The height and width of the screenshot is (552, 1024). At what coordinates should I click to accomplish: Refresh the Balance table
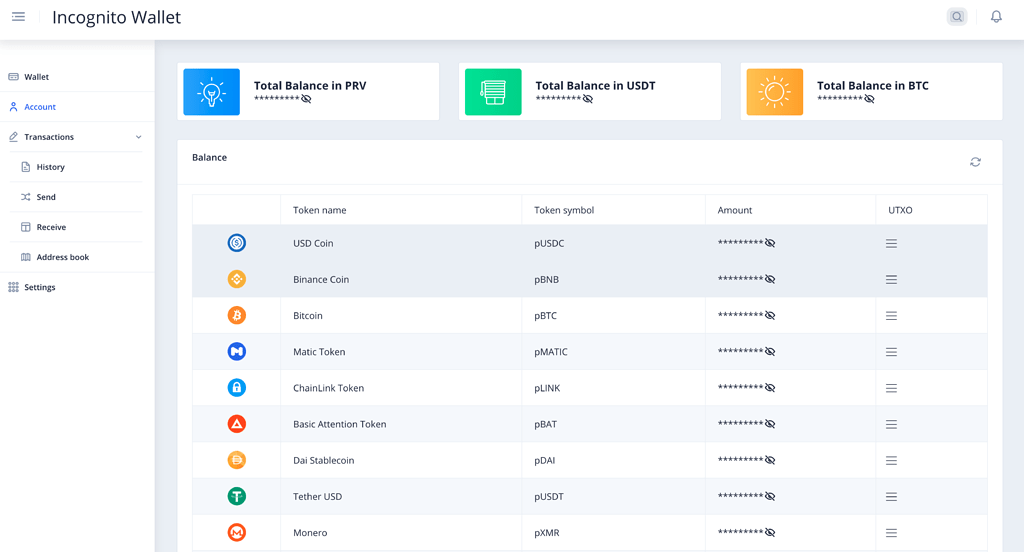975,162
